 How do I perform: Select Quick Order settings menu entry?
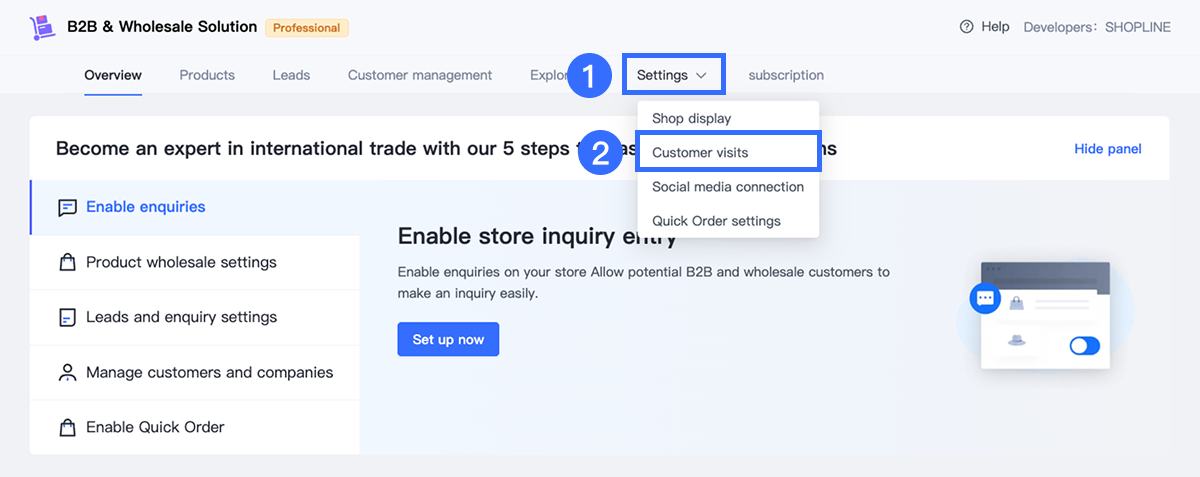(716, 221)
